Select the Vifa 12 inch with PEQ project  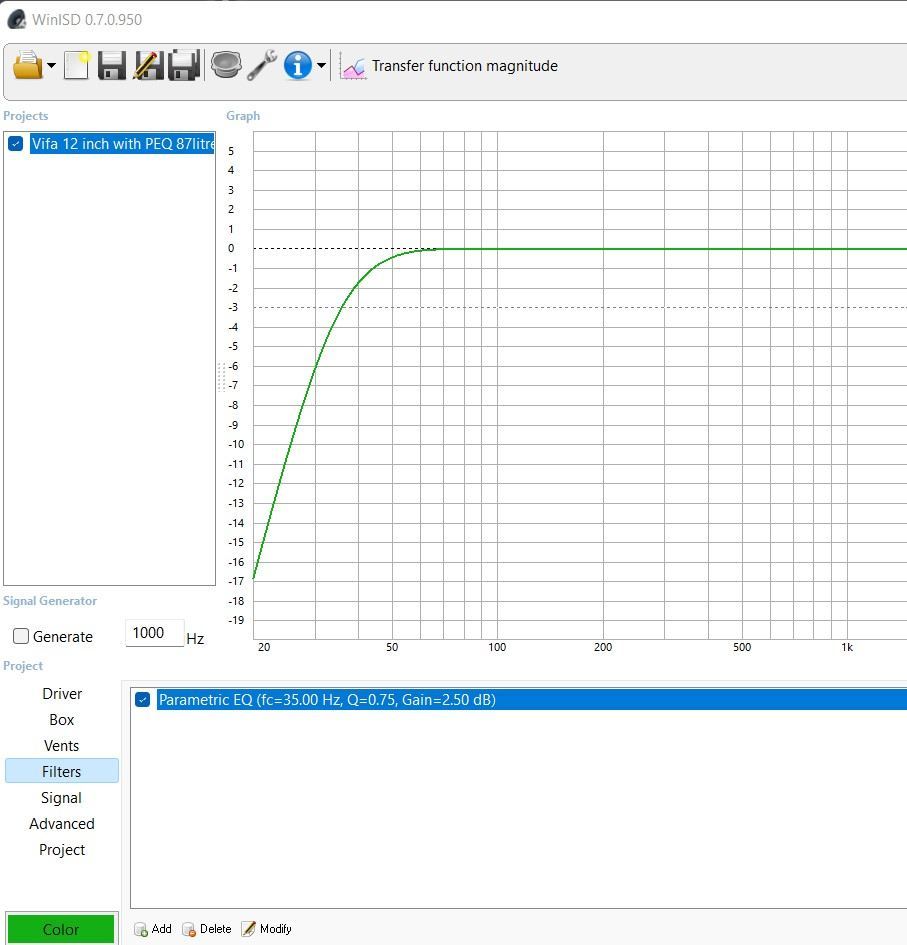(x=122, y=143)
